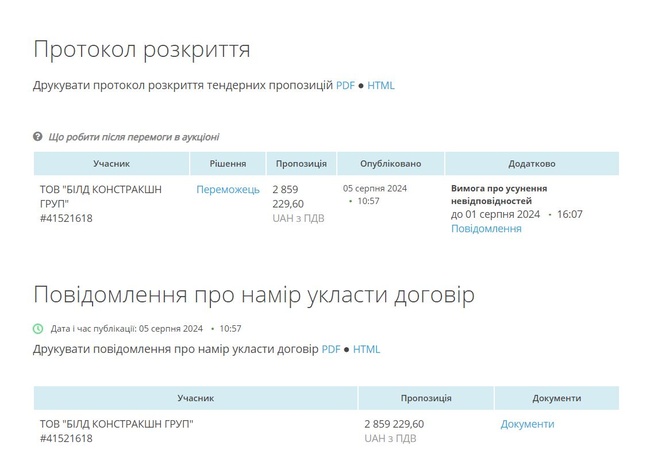Screen dimensions: 650x465
Task: Click '#41521618' code in intent notice table
Action: click(x=66, y=438)
